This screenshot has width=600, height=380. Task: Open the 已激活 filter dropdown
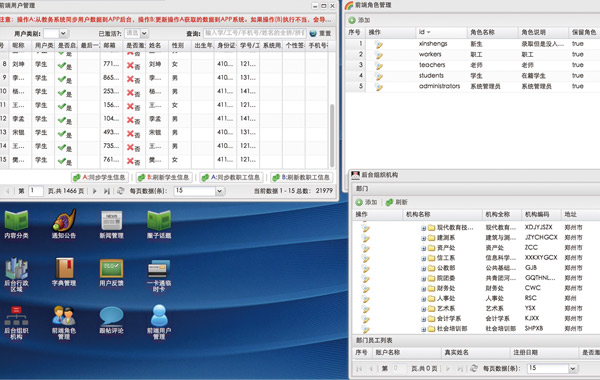[x=136, y=34]
